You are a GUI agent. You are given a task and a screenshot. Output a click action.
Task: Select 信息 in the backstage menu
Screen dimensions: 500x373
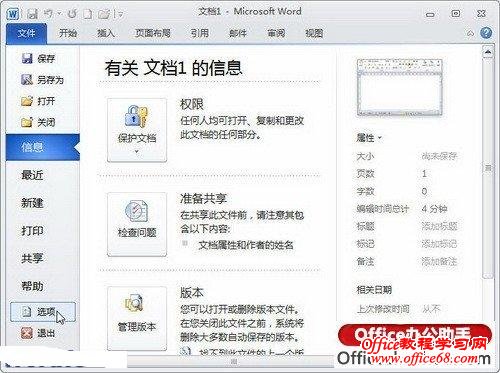[x=43, y=147]
